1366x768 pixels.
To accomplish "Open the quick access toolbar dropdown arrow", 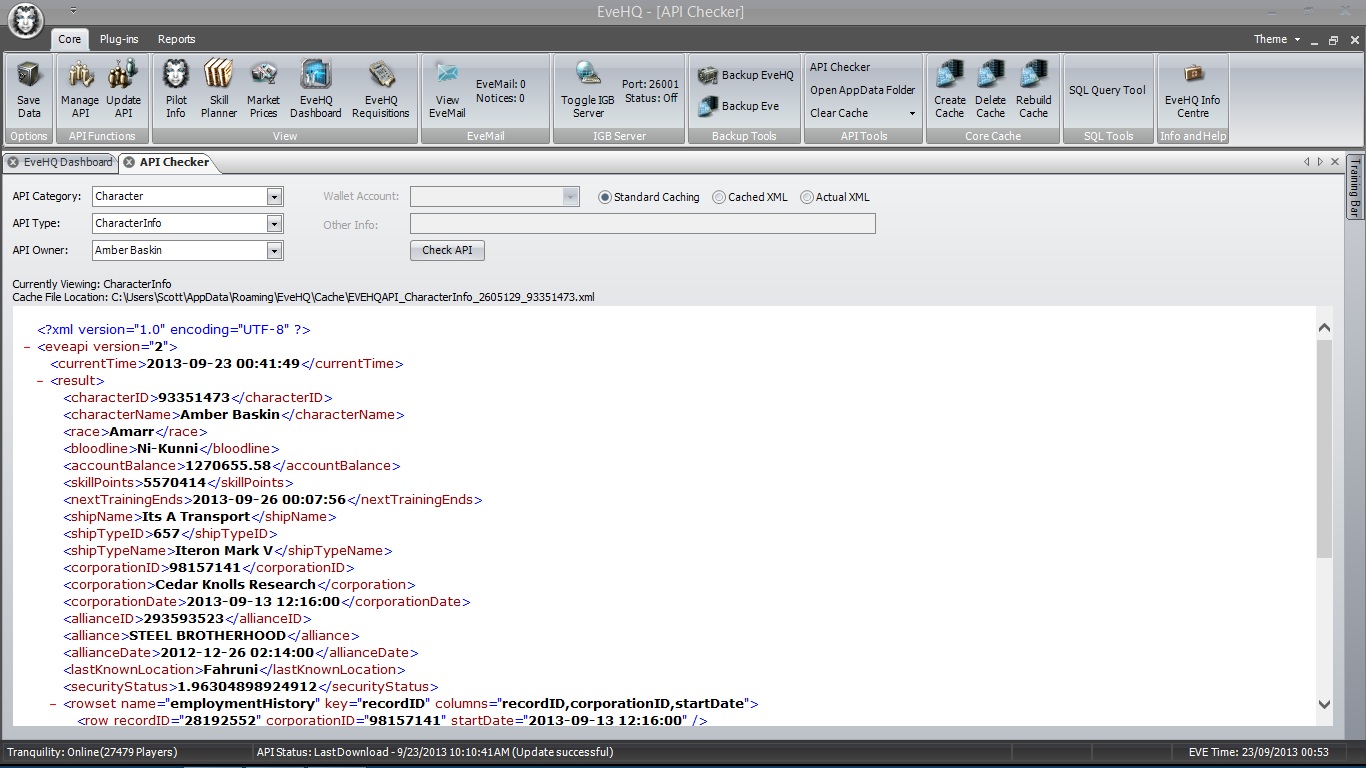I will pyautogui.click(x=73, y=10).
